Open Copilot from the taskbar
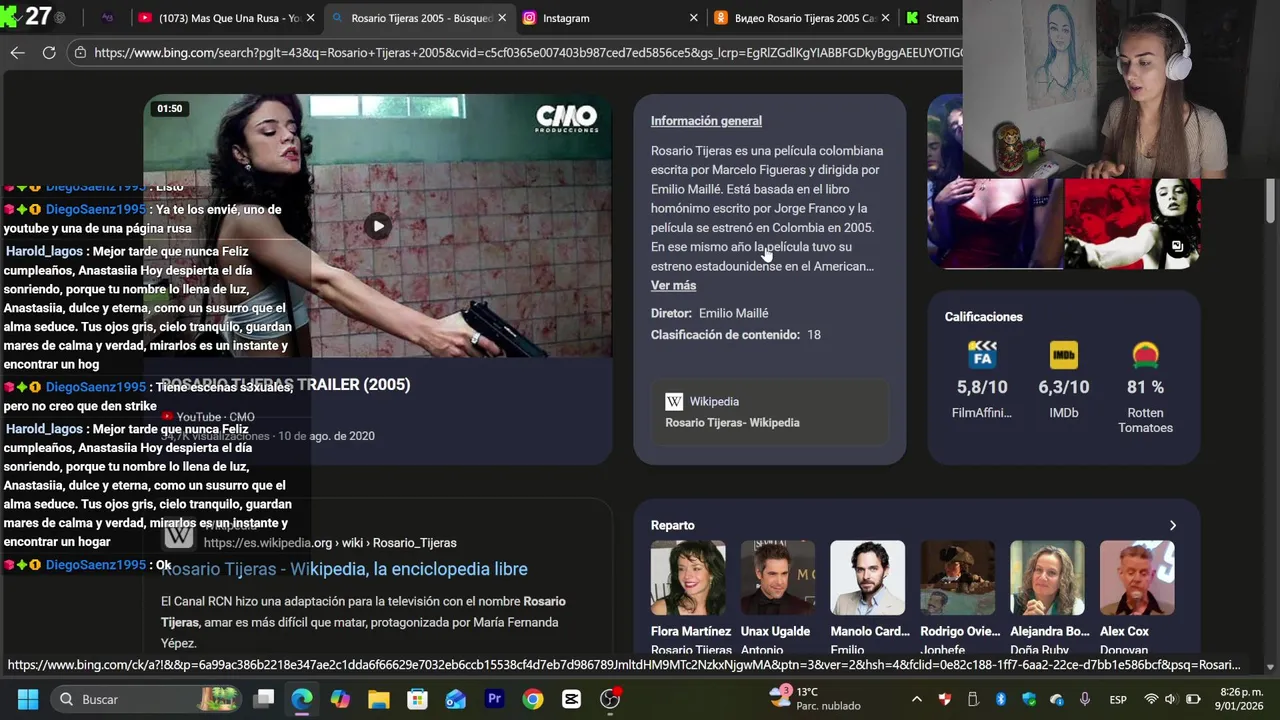 [x=340, y=699]
